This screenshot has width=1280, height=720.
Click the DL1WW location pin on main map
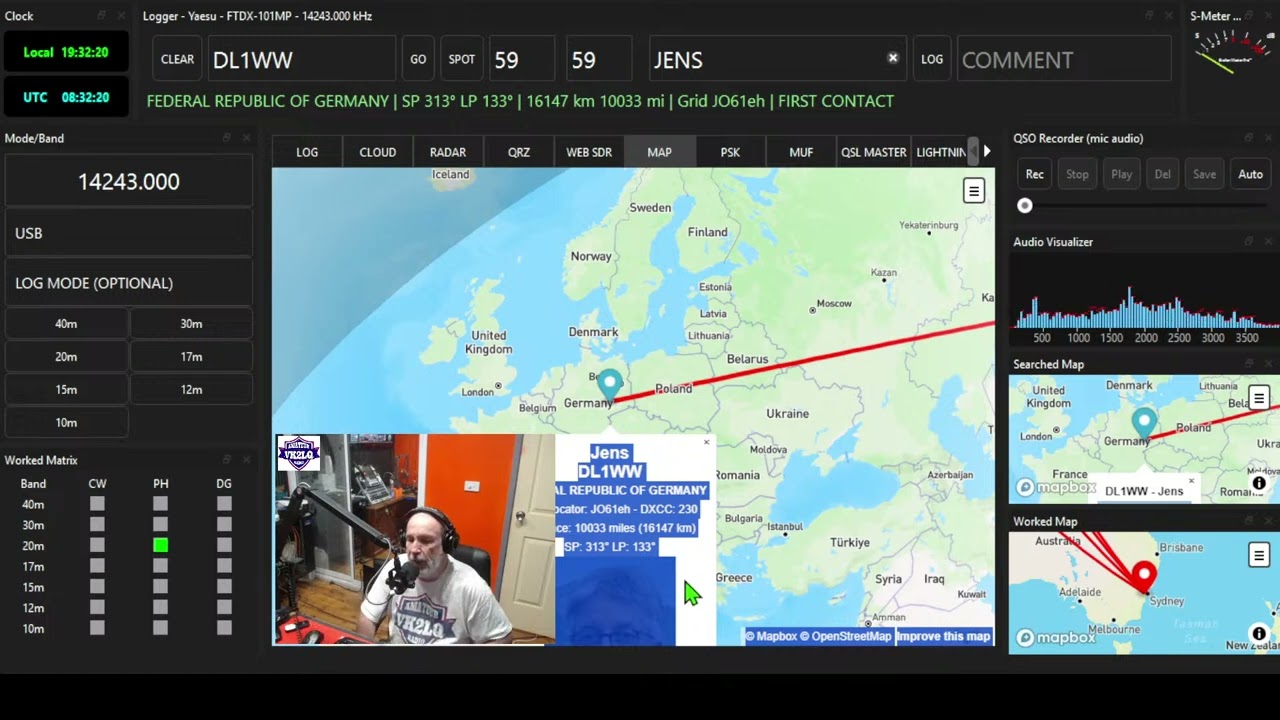coord(609,384)
